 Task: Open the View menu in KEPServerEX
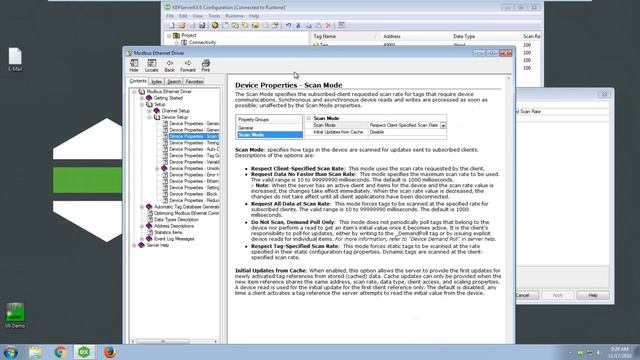pos(198,16)
